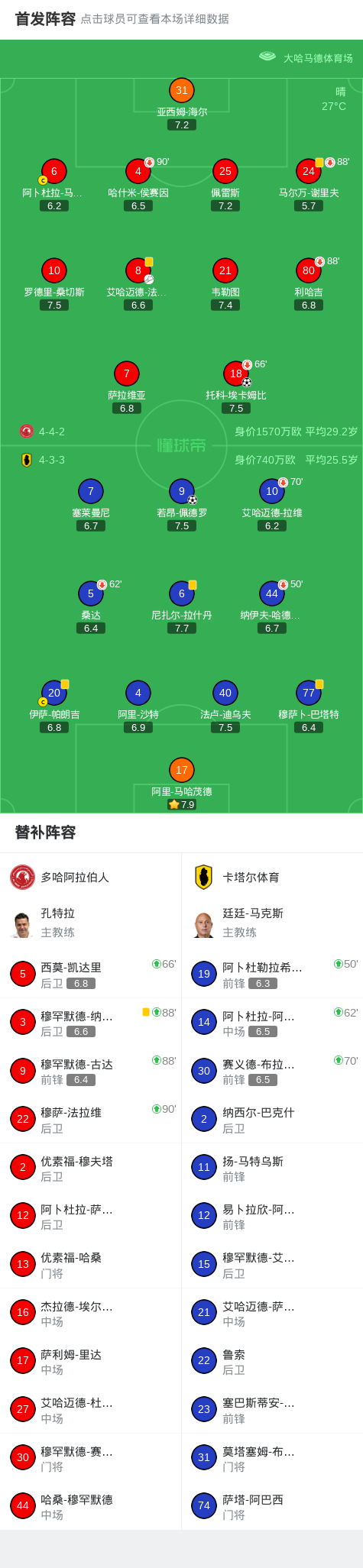Open coach 廷廷-马克斯 profile photo

tap(203, 924)
